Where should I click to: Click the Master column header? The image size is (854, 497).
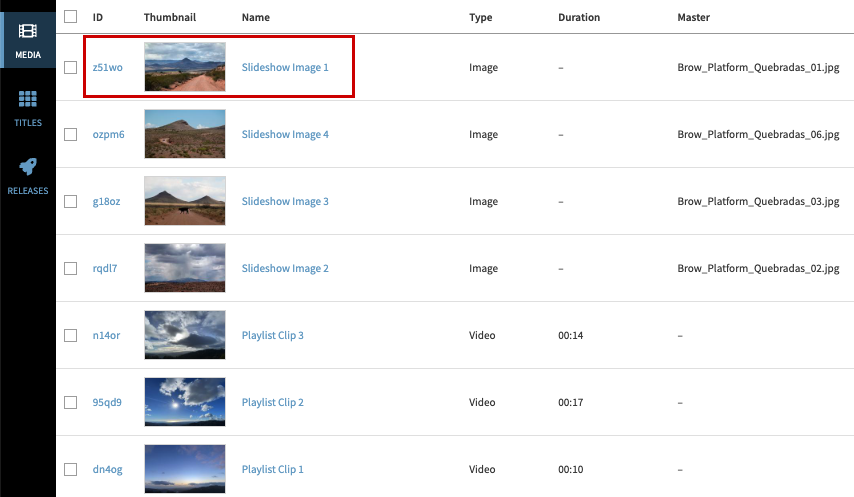693,17
